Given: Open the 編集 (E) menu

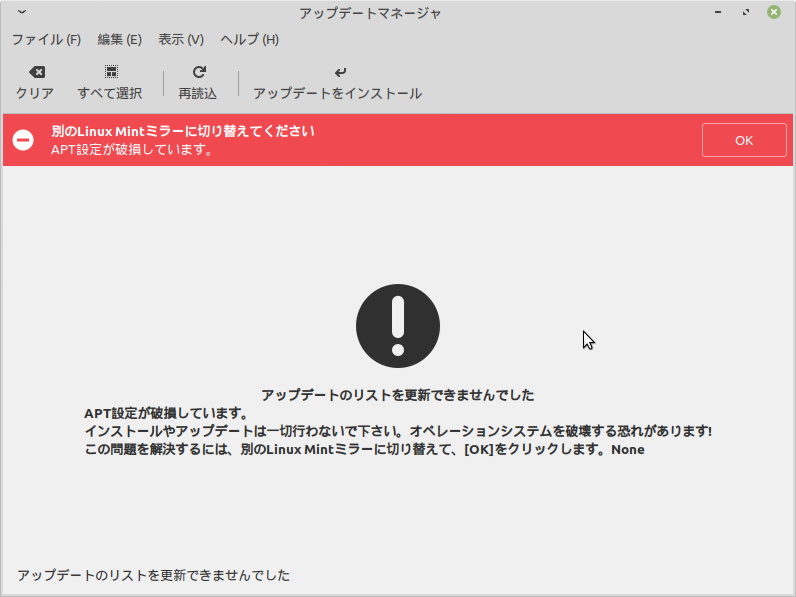Looking at the screenshot, I should (x=119, y=40).
